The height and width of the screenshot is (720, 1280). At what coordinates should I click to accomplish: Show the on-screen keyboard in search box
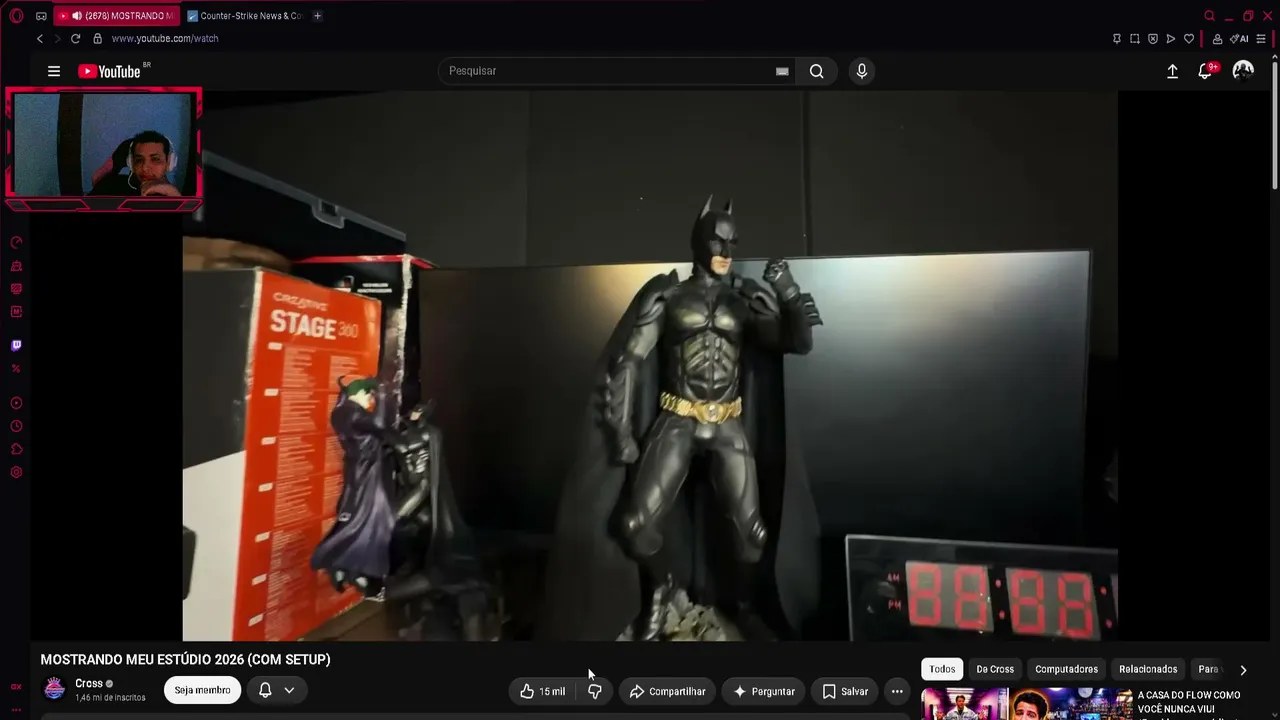coord(782,71)
